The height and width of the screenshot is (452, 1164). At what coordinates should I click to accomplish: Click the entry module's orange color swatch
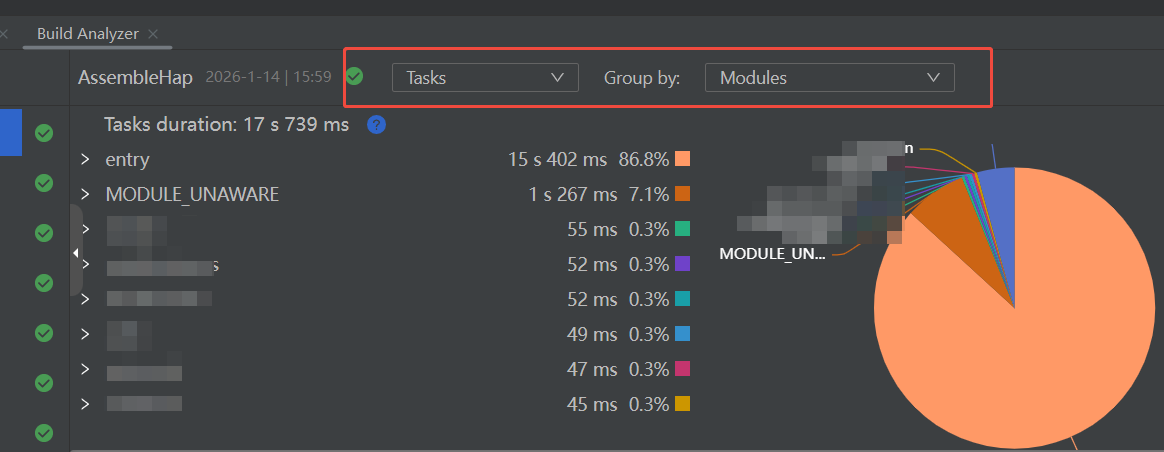click(683, 159)
